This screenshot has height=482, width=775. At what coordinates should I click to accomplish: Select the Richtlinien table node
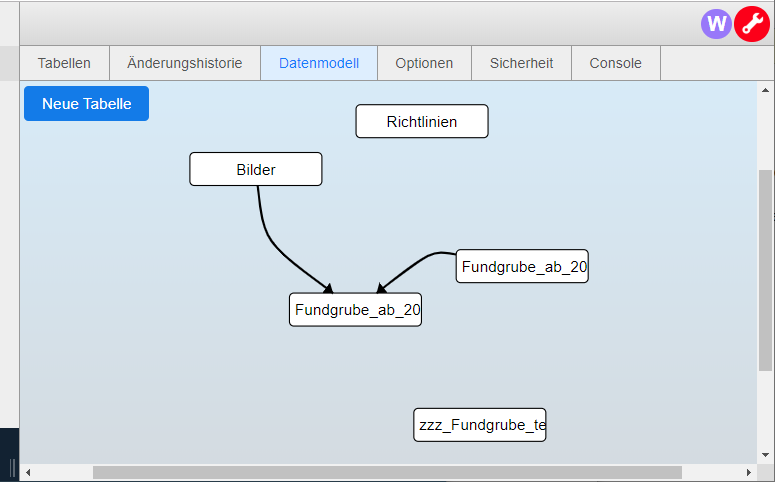point(422,122)
